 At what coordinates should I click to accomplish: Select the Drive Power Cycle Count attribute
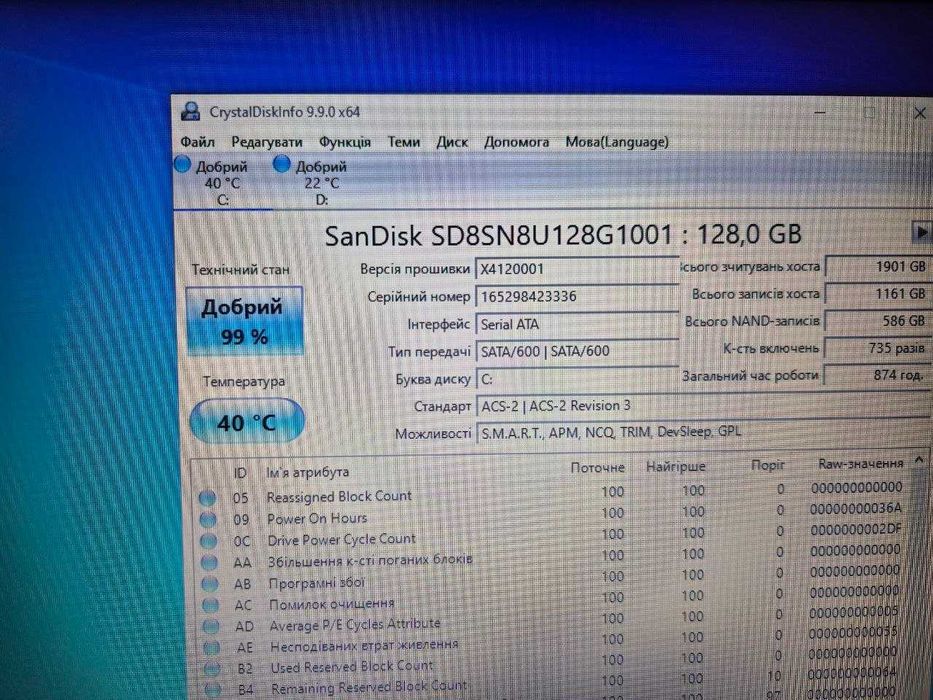(x=342, y=540)
